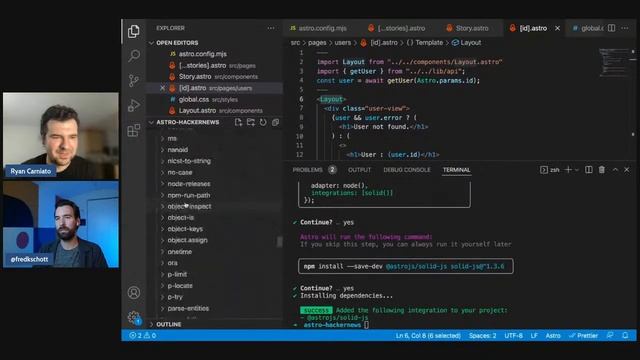Expand the onetime folder
Image resolution: width=640 pixels, height=360 pixels.
click(180, 252)
